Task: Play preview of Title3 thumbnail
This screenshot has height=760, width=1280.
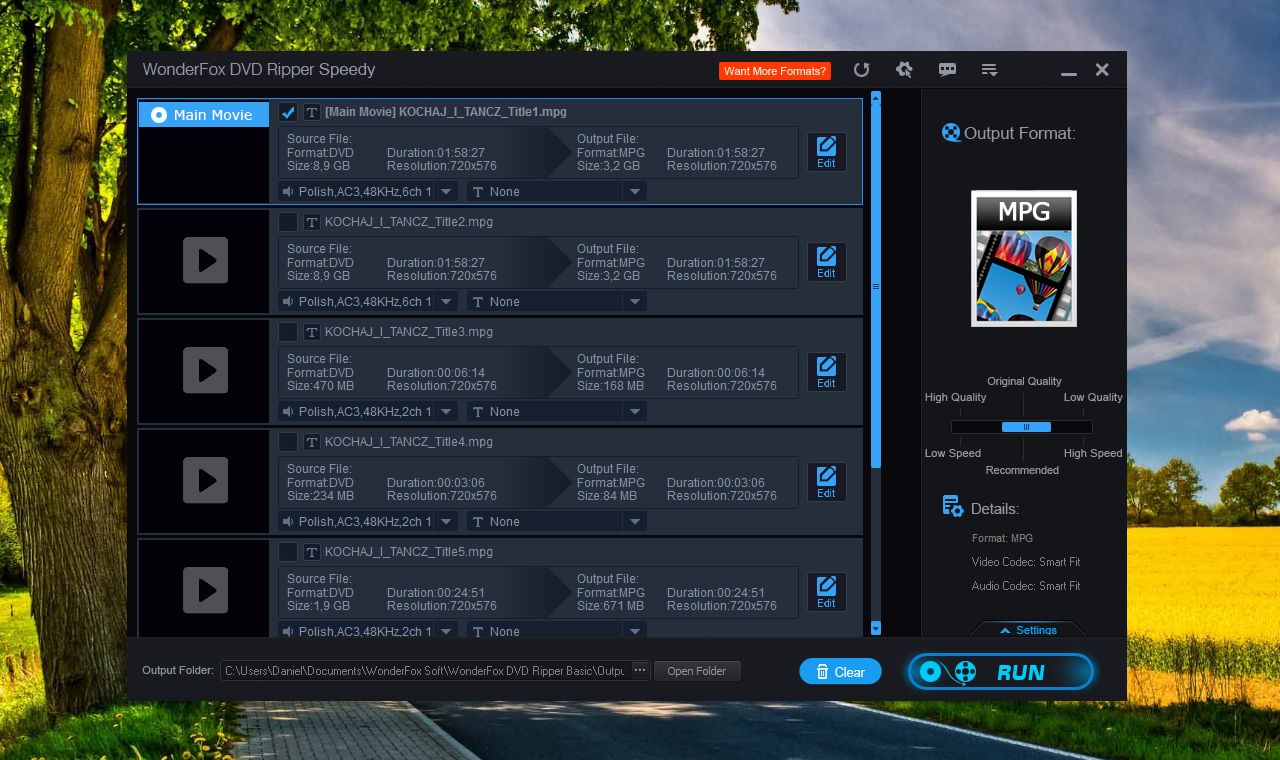Action: click(206, 371)
